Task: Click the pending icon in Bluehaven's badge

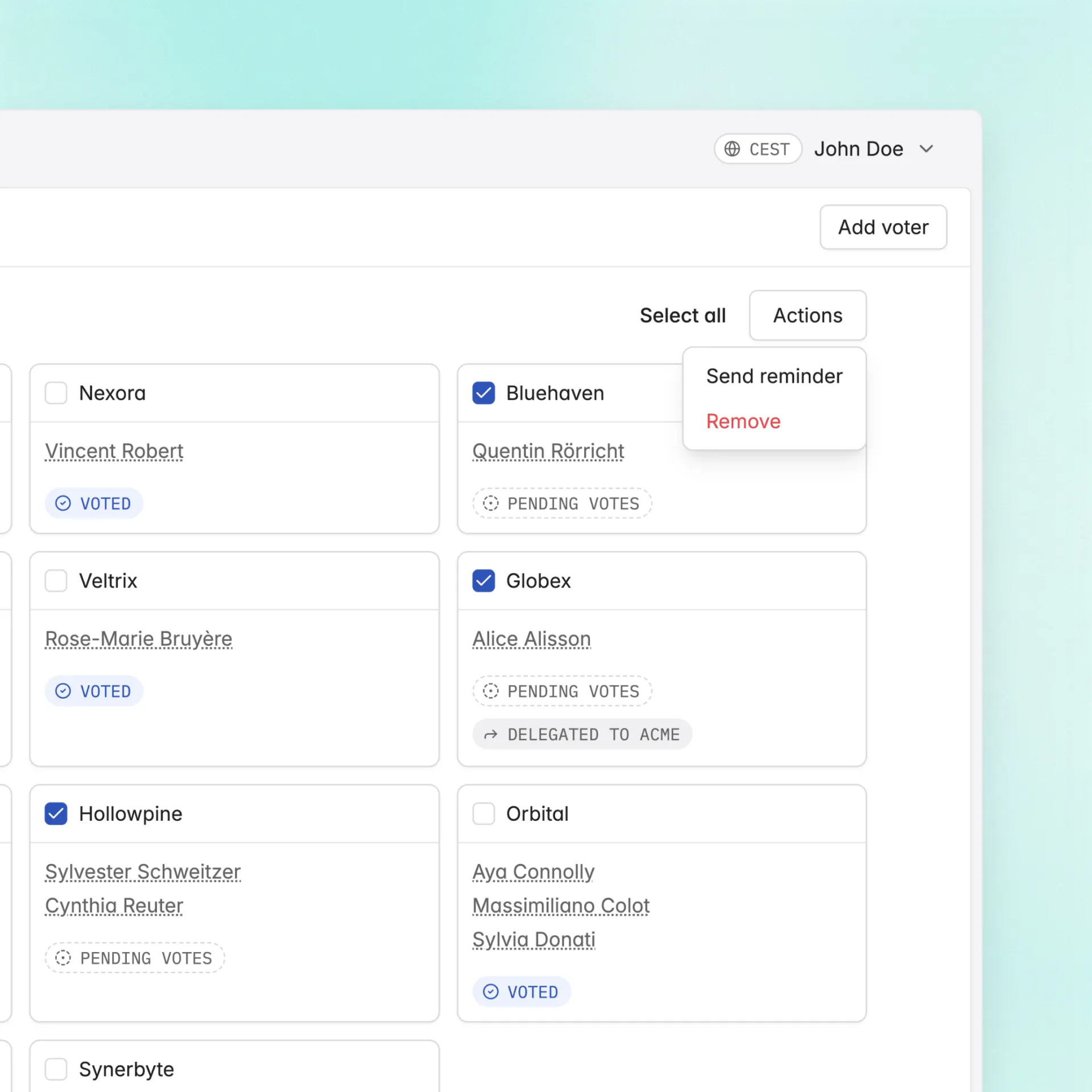Action: tap(490, 503)
